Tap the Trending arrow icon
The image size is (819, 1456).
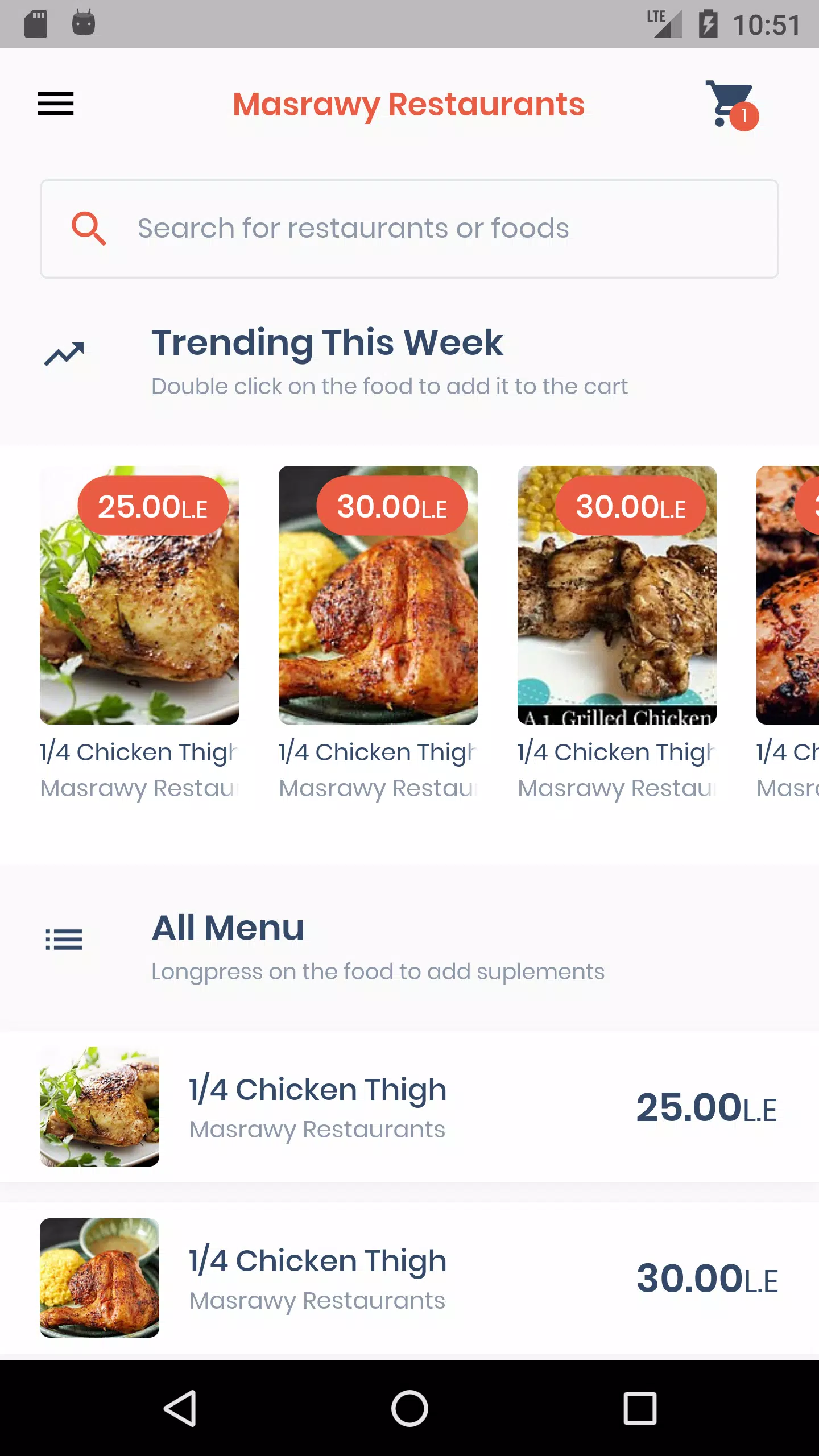64,354
